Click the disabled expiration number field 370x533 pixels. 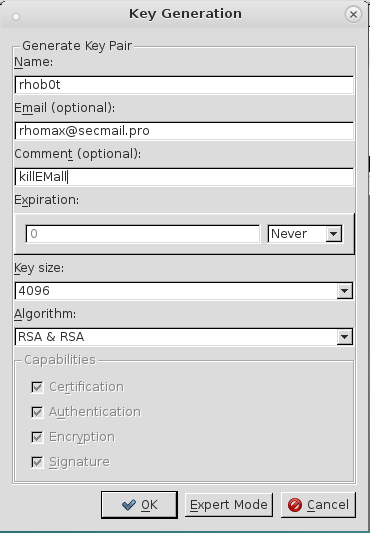click(143, 234)
